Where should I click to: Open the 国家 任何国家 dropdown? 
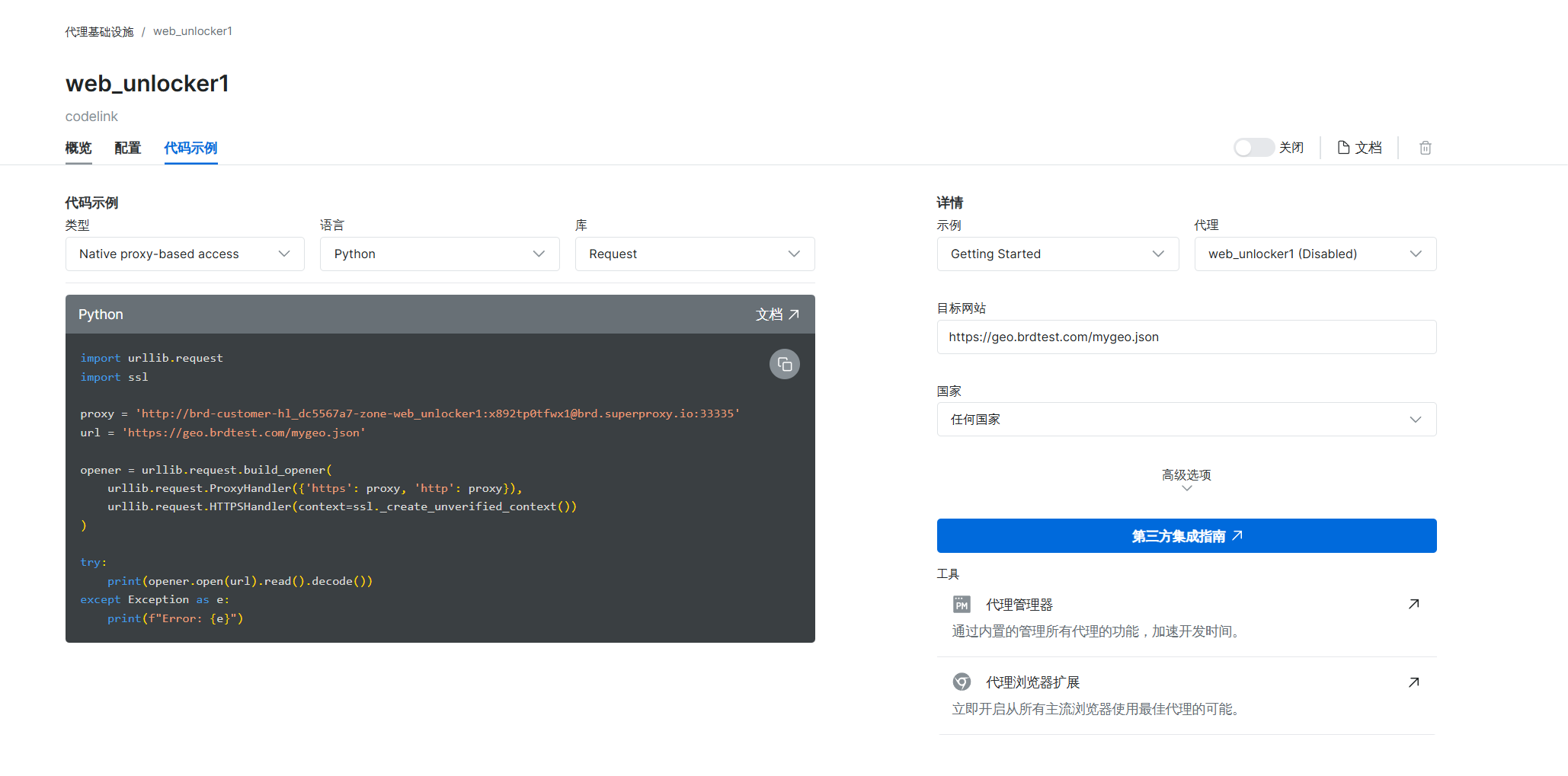pyautogui.click(x=1186, y=420)
